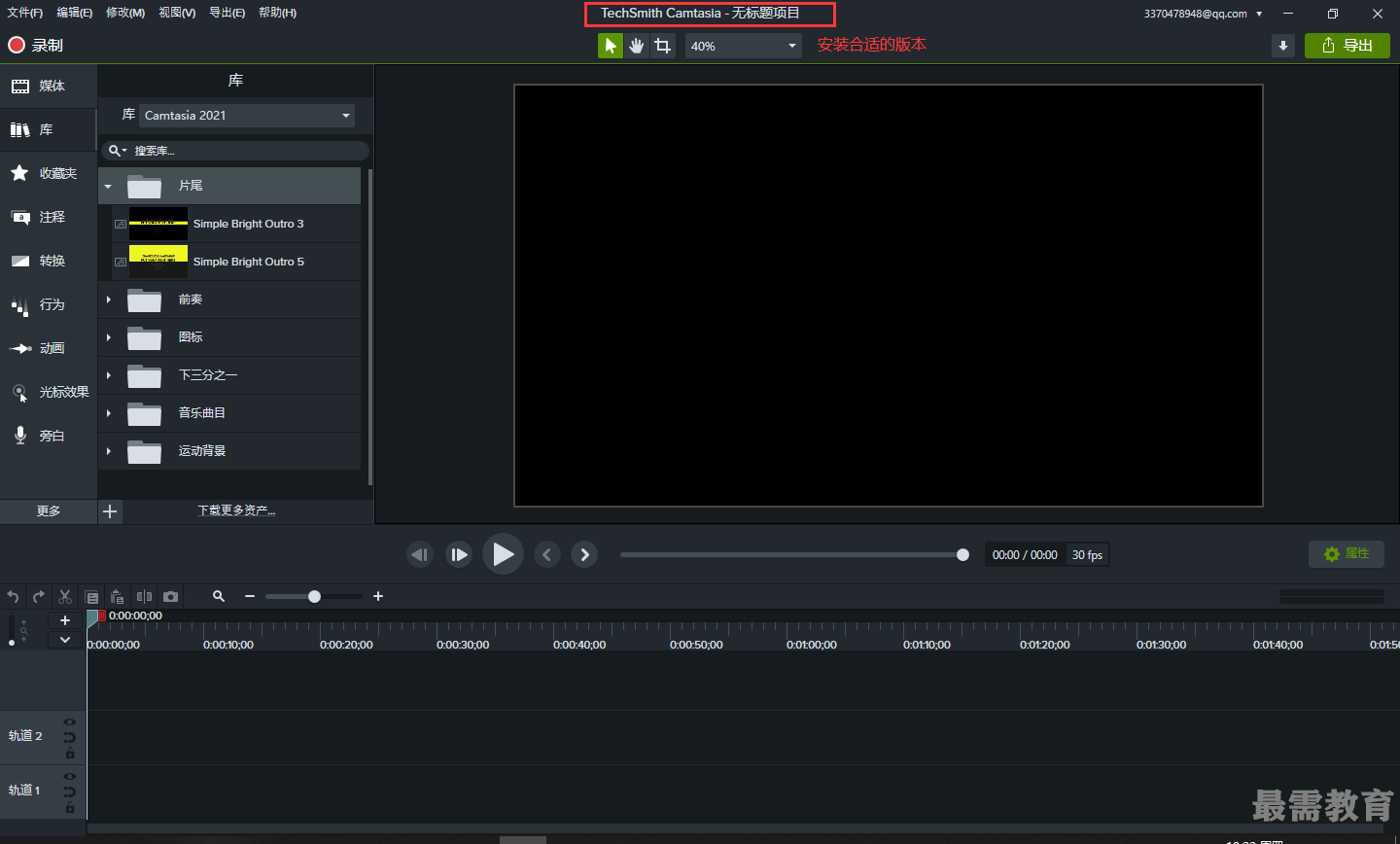
Task: Open the search options magnifier dropdown
Action: (x=118, y=151)
